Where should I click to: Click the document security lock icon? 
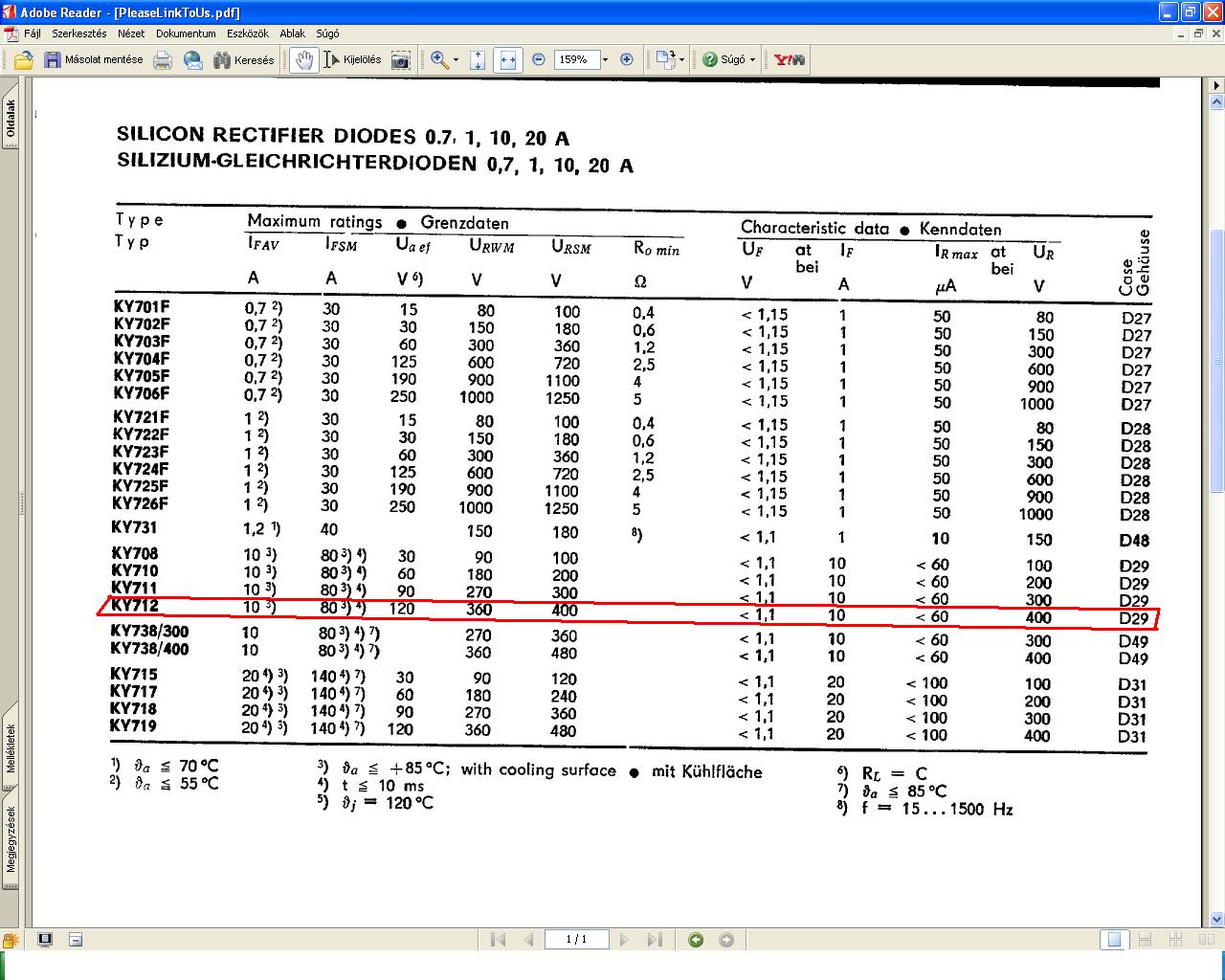11,940
